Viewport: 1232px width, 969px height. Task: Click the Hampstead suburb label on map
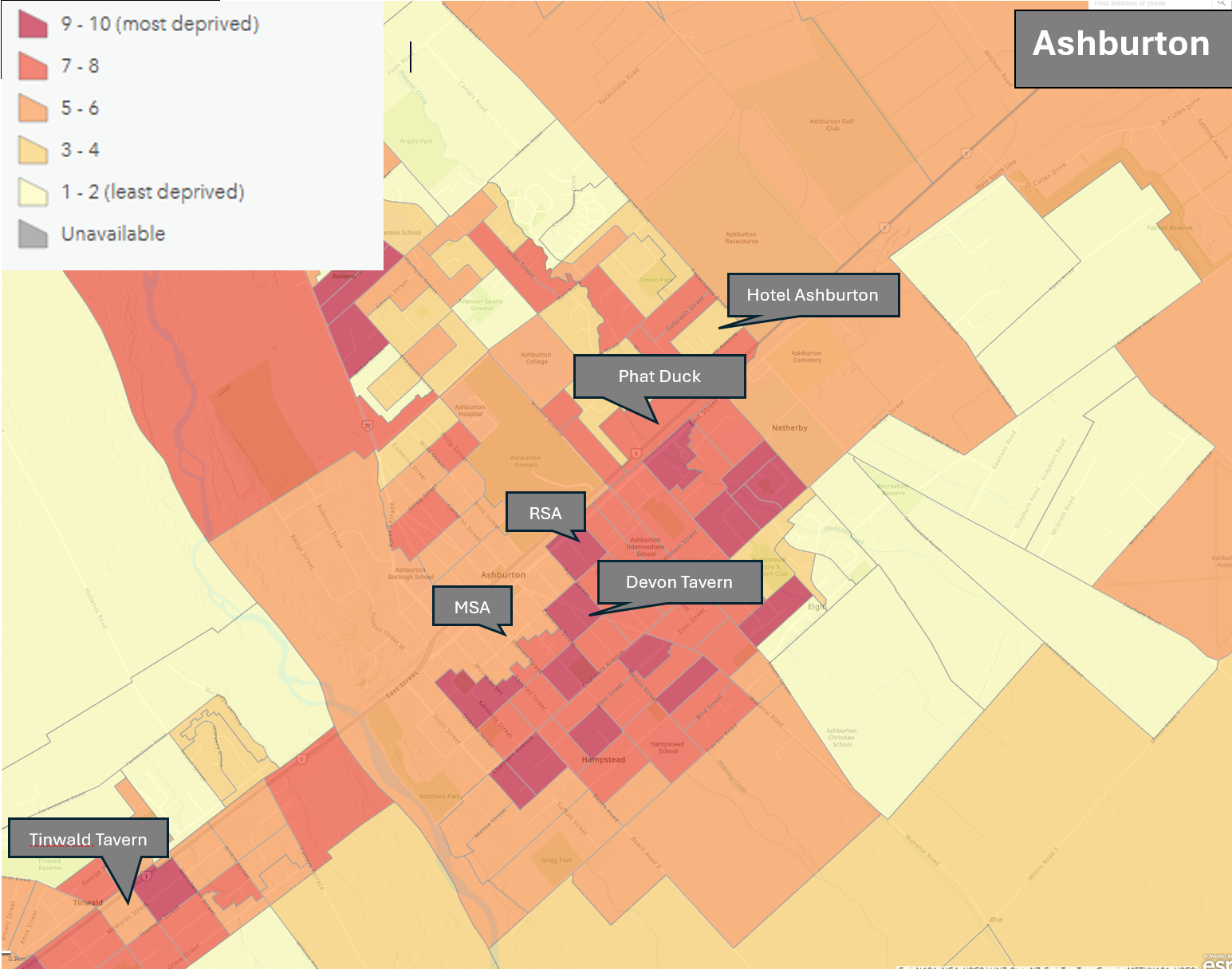(x=604, y=760)
